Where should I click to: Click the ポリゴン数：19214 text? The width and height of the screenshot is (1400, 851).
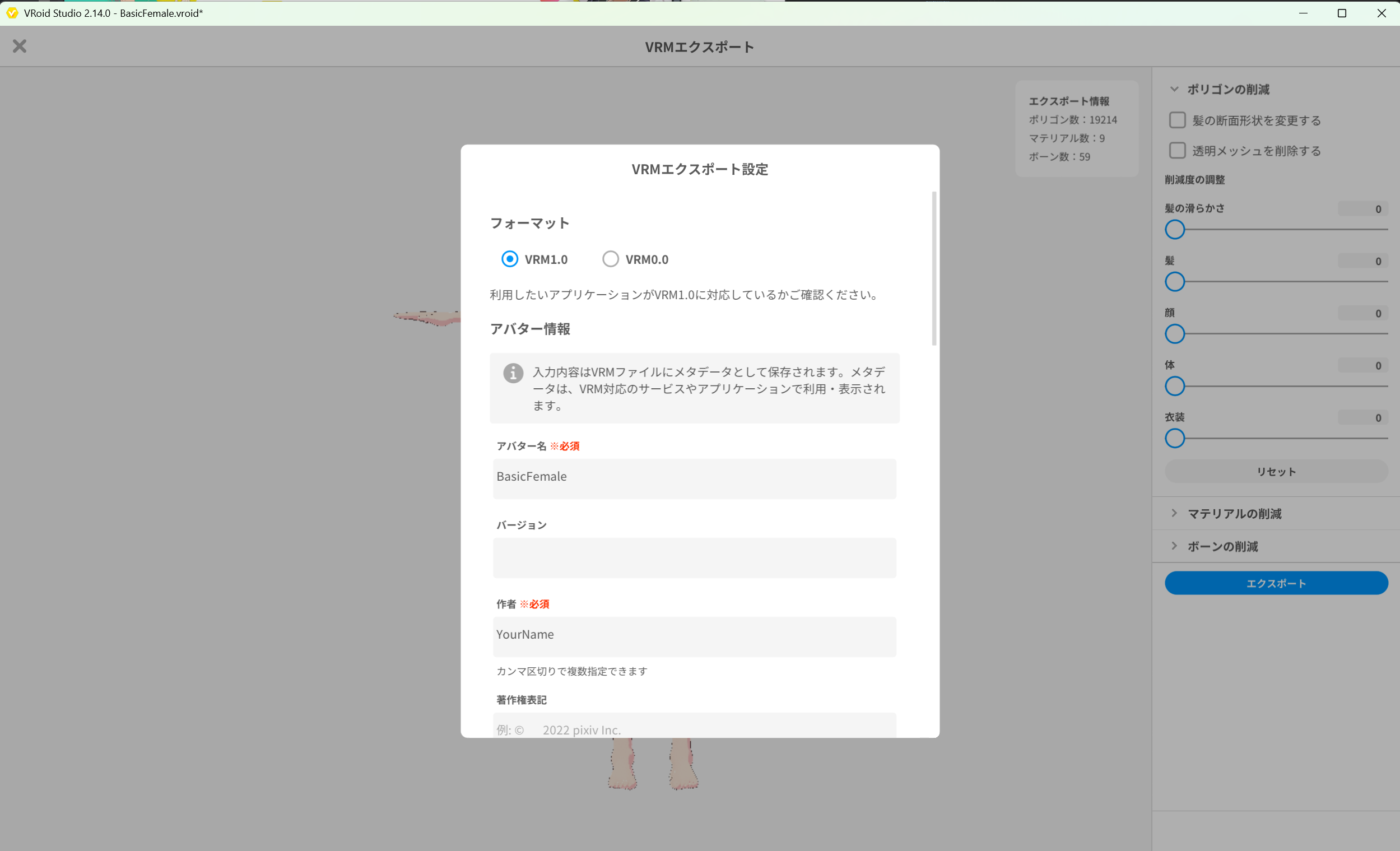1073,120
